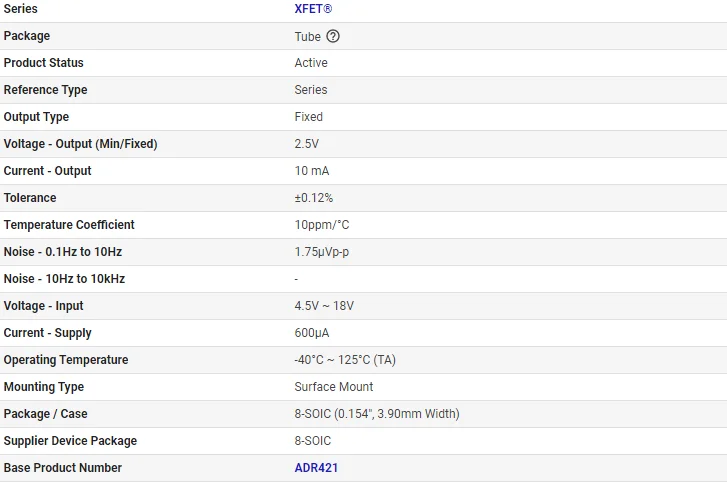The image size is (727, 482).
Task: Click the 4.5V ~ 18V input voltage value
Action: point(324,306)
